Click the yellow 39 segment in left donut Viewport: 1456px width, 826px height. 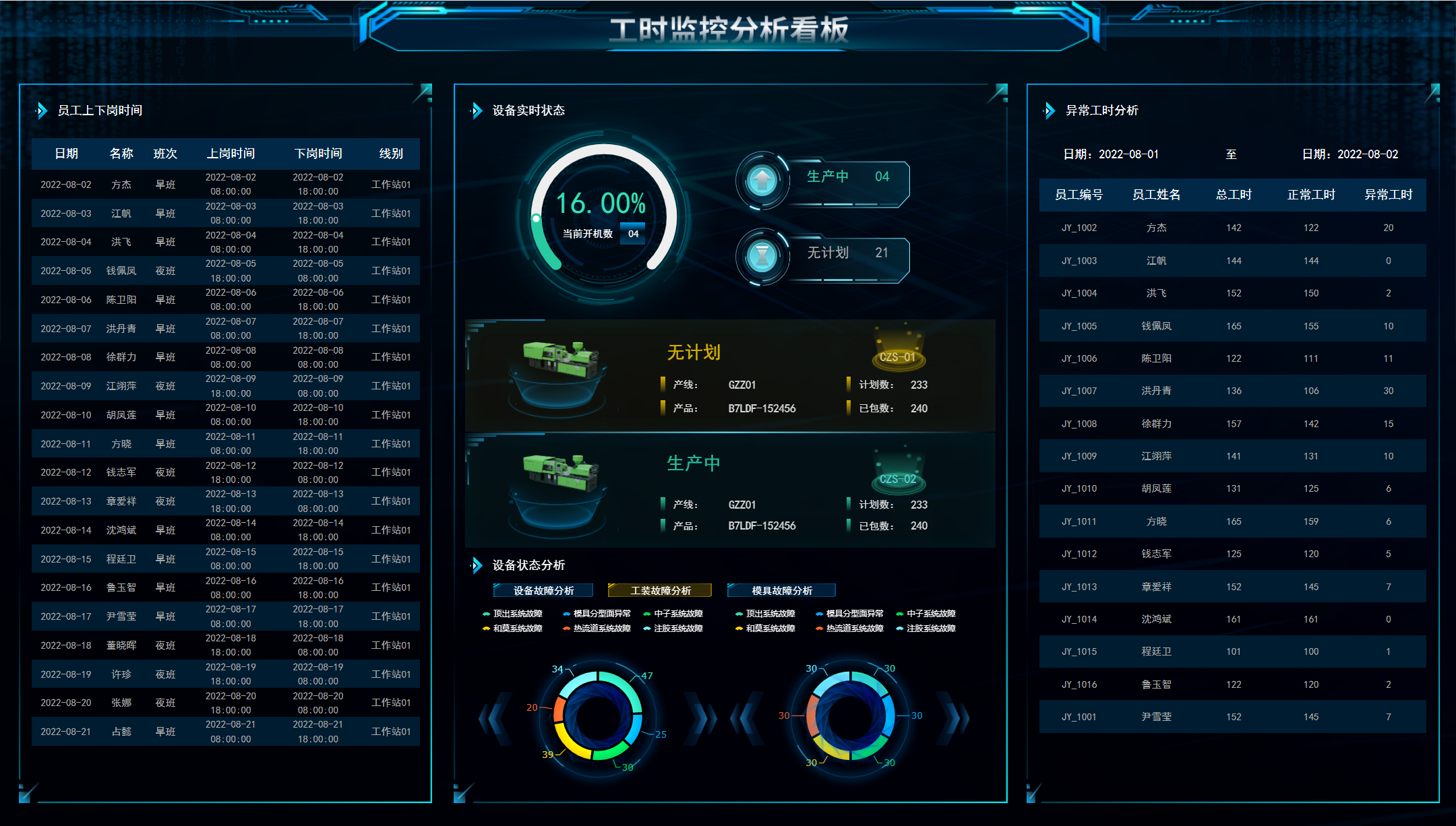[568, 741]
